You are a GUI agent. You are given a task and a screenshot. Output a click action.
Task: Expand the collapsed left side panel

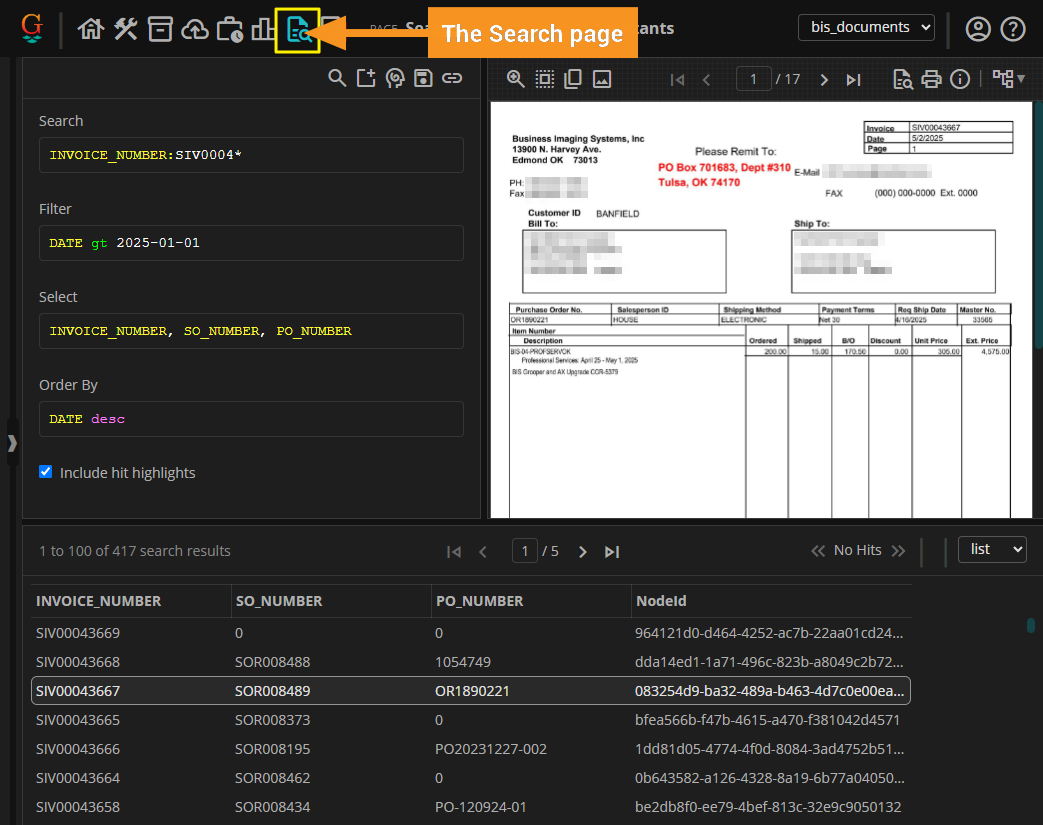(12, 443)
